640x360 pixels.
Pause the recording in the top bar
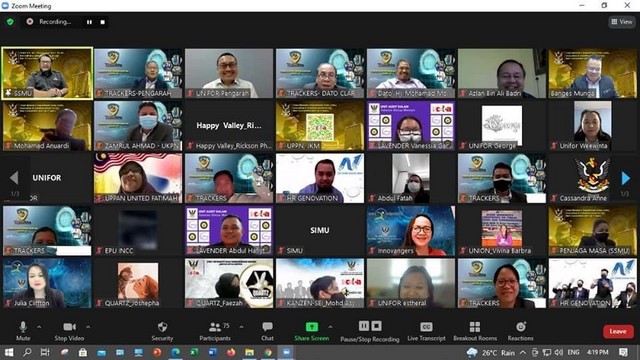pos(89,22)
